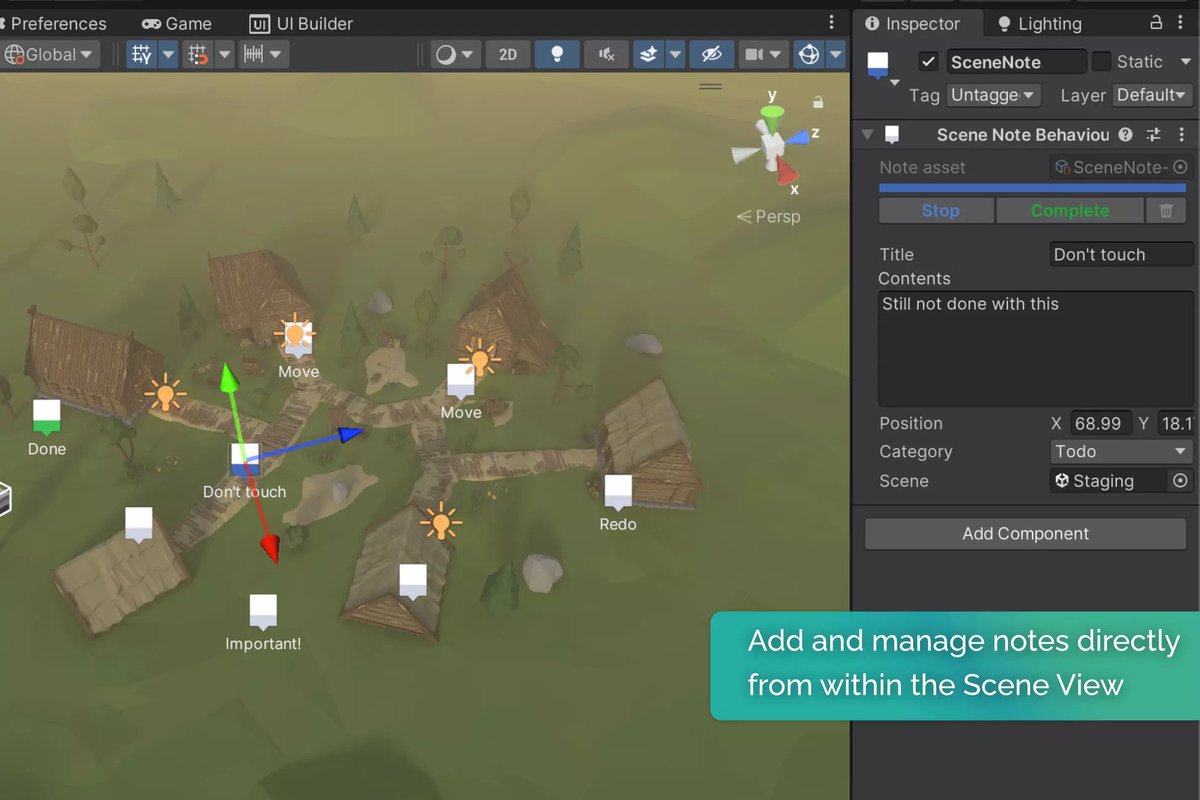Click the SceneNote name field
Screen dimensions: 1200x800
[x=1016, y=62]
